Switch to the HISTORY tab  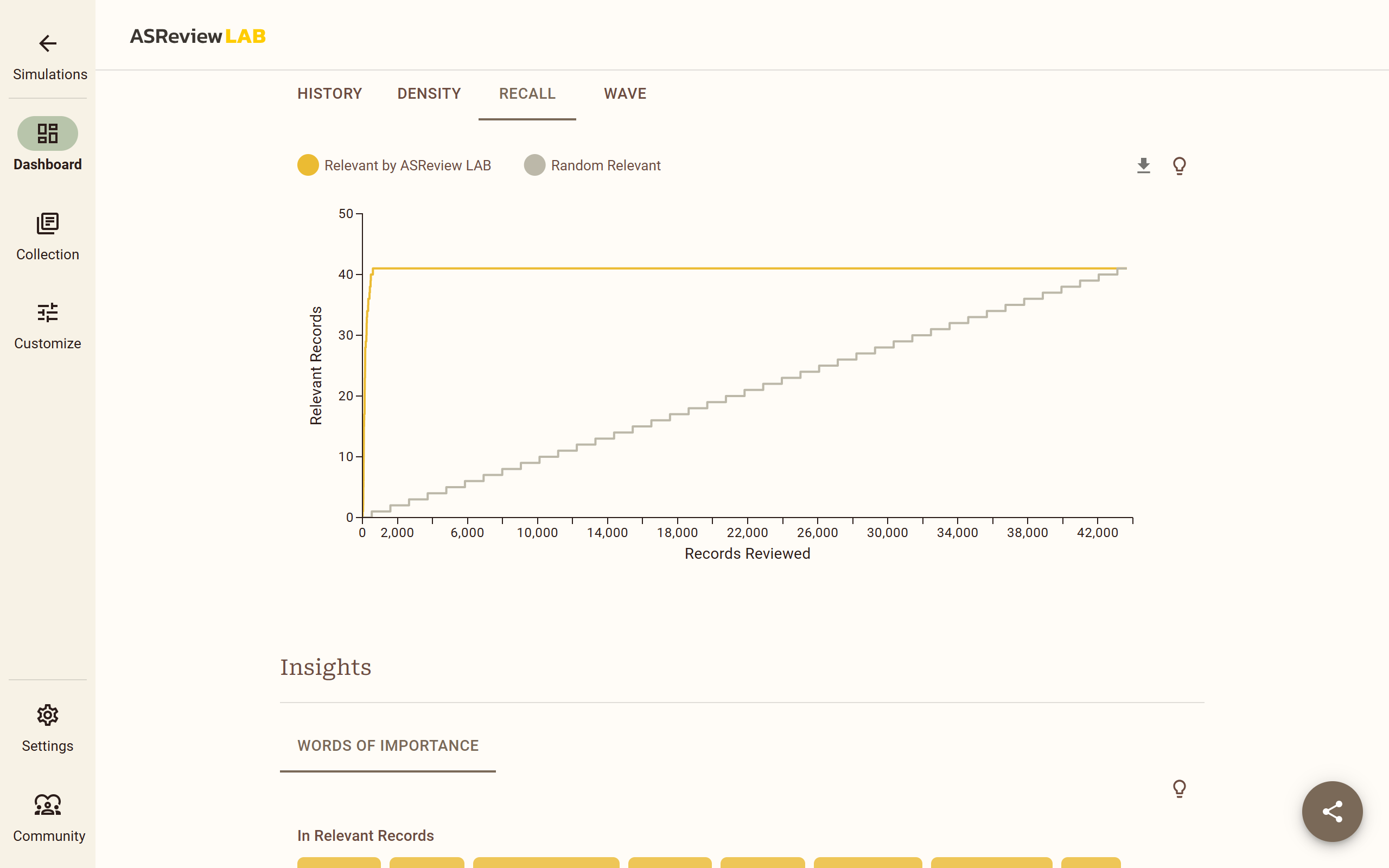[x=329, y=93]
